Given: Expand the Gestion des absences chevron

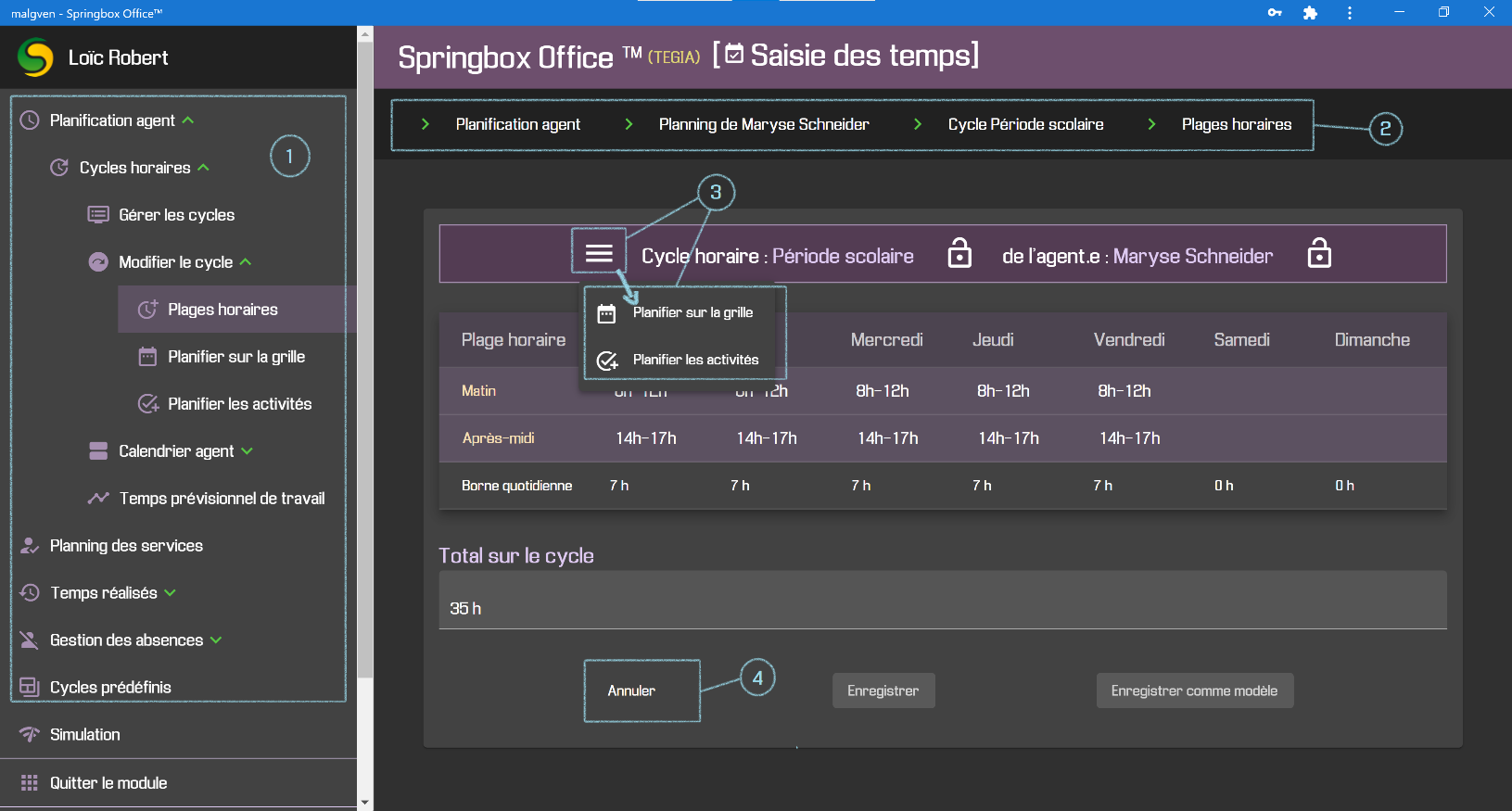Looking at the screenshot, I should coord(216,640).
